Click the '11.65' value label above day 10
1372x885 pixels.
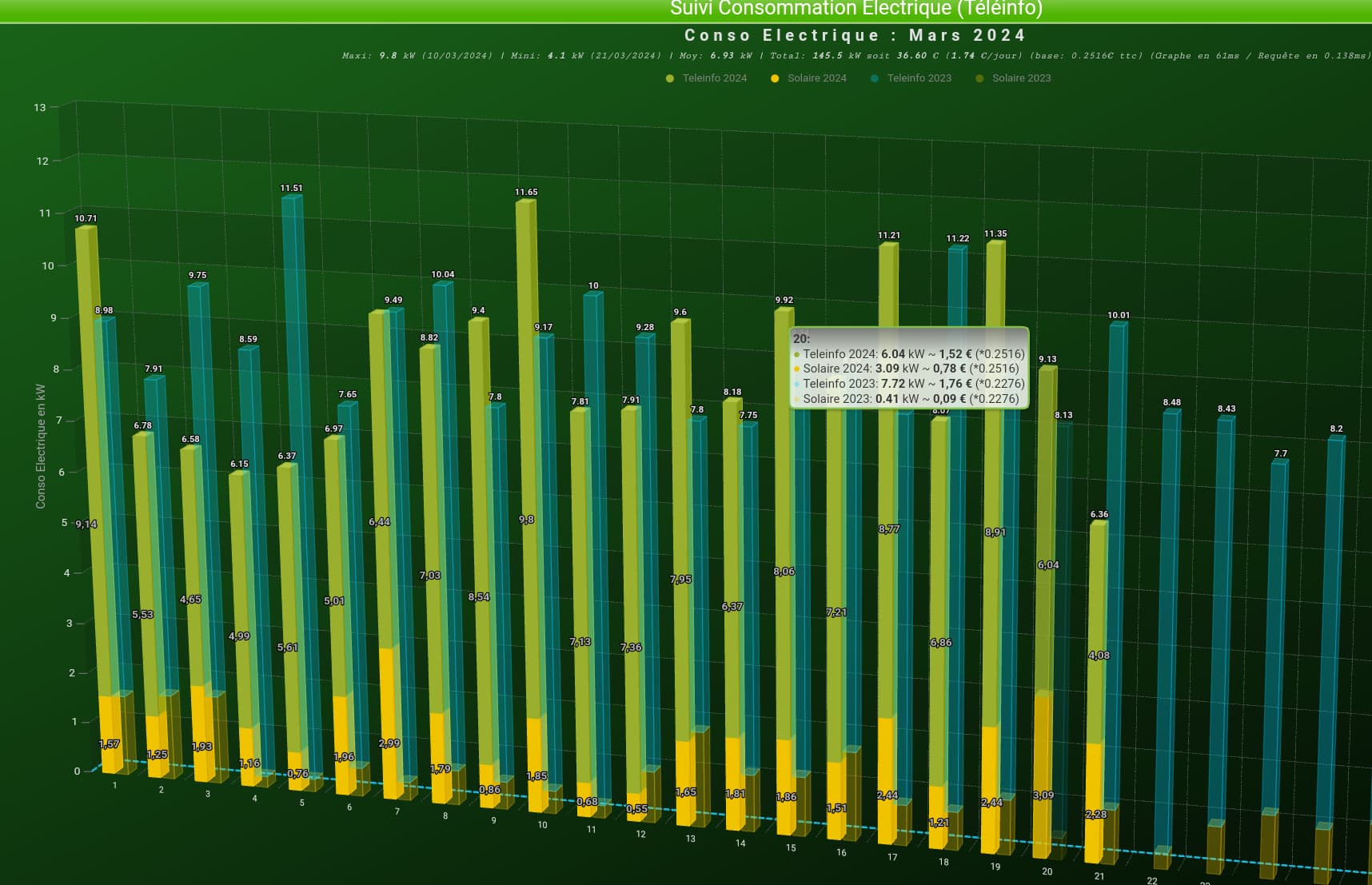[526, 193]
